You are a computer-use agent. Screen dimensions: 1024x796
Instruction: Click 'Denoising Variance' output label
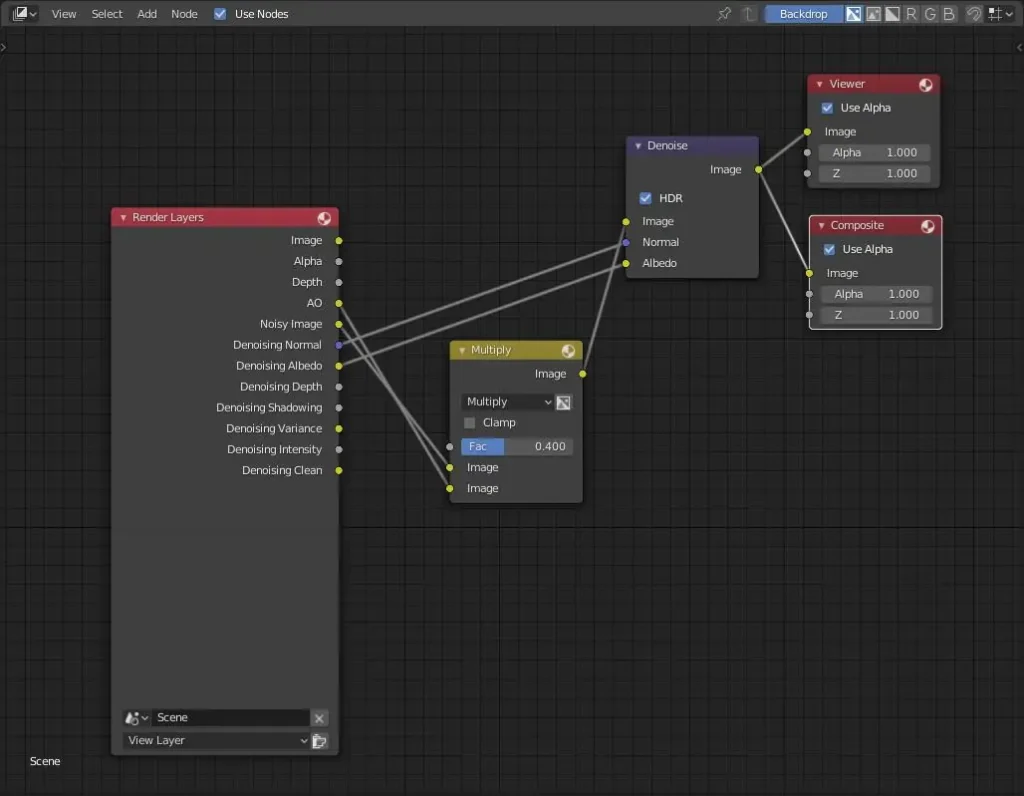[x=274, y=429]
